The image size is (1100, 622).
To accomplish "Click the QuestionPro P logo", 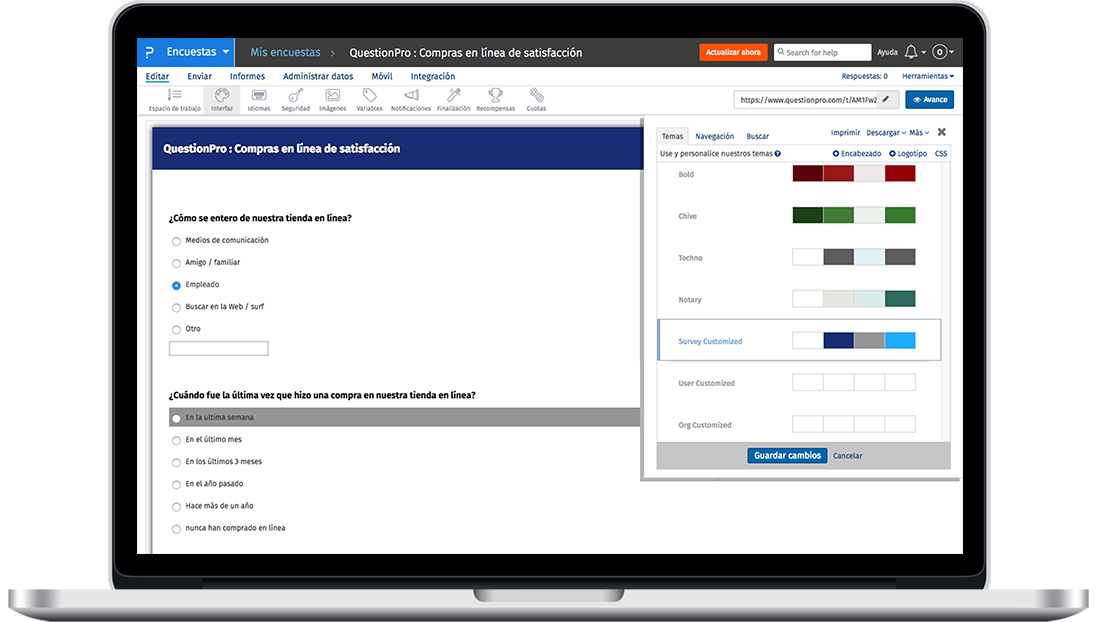I will tap(149, 53).
